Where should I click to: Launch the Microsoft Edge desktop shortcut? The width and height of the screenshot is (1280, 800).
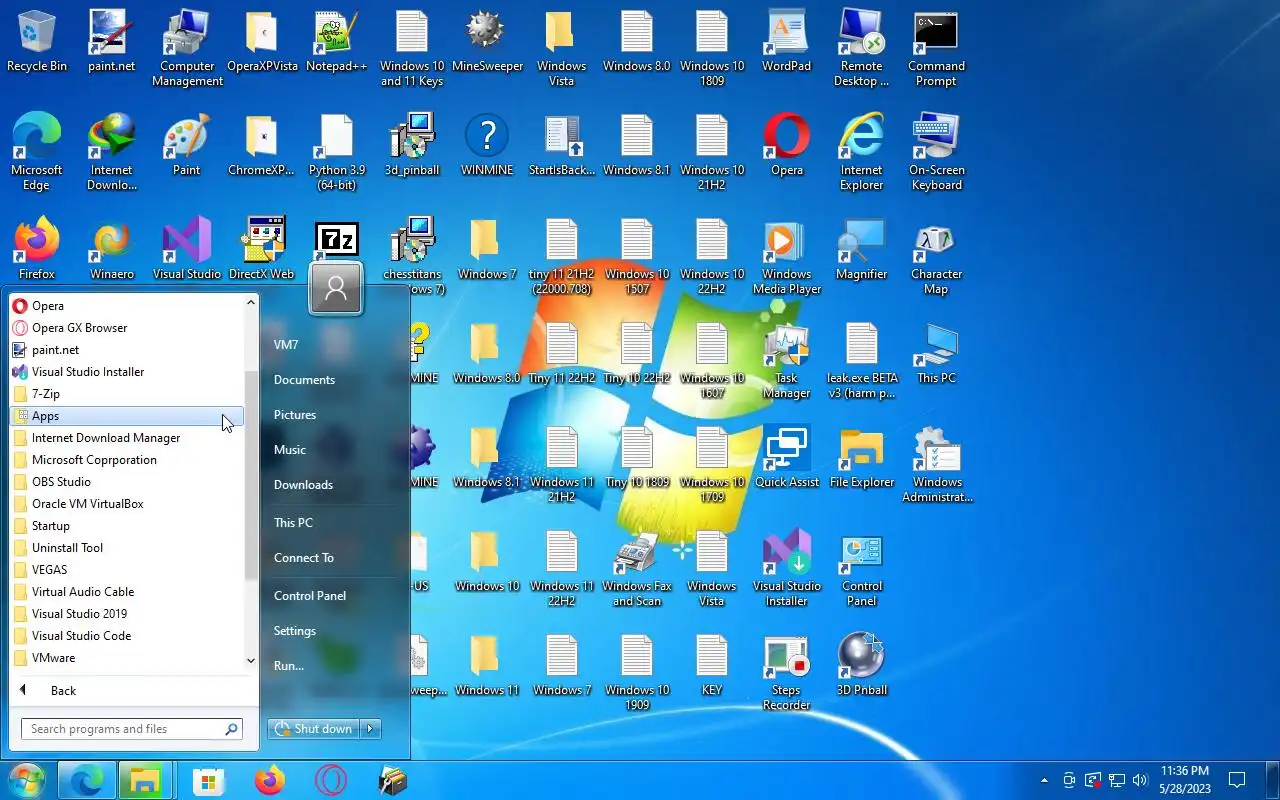(x=37, y=152)
